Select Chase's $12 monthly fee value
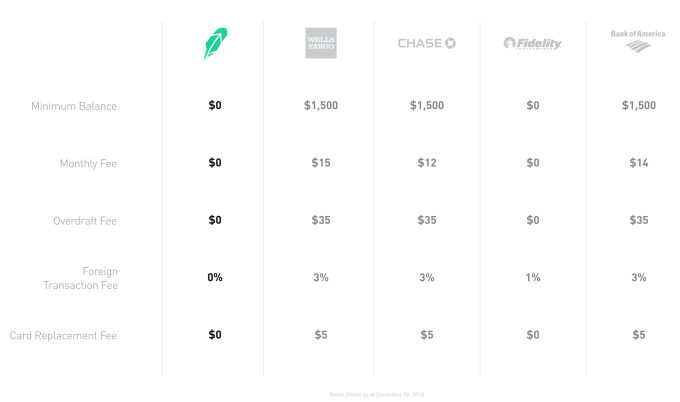Image resolution: width=680 pixels, height=402 pixels. coord(427,163)
